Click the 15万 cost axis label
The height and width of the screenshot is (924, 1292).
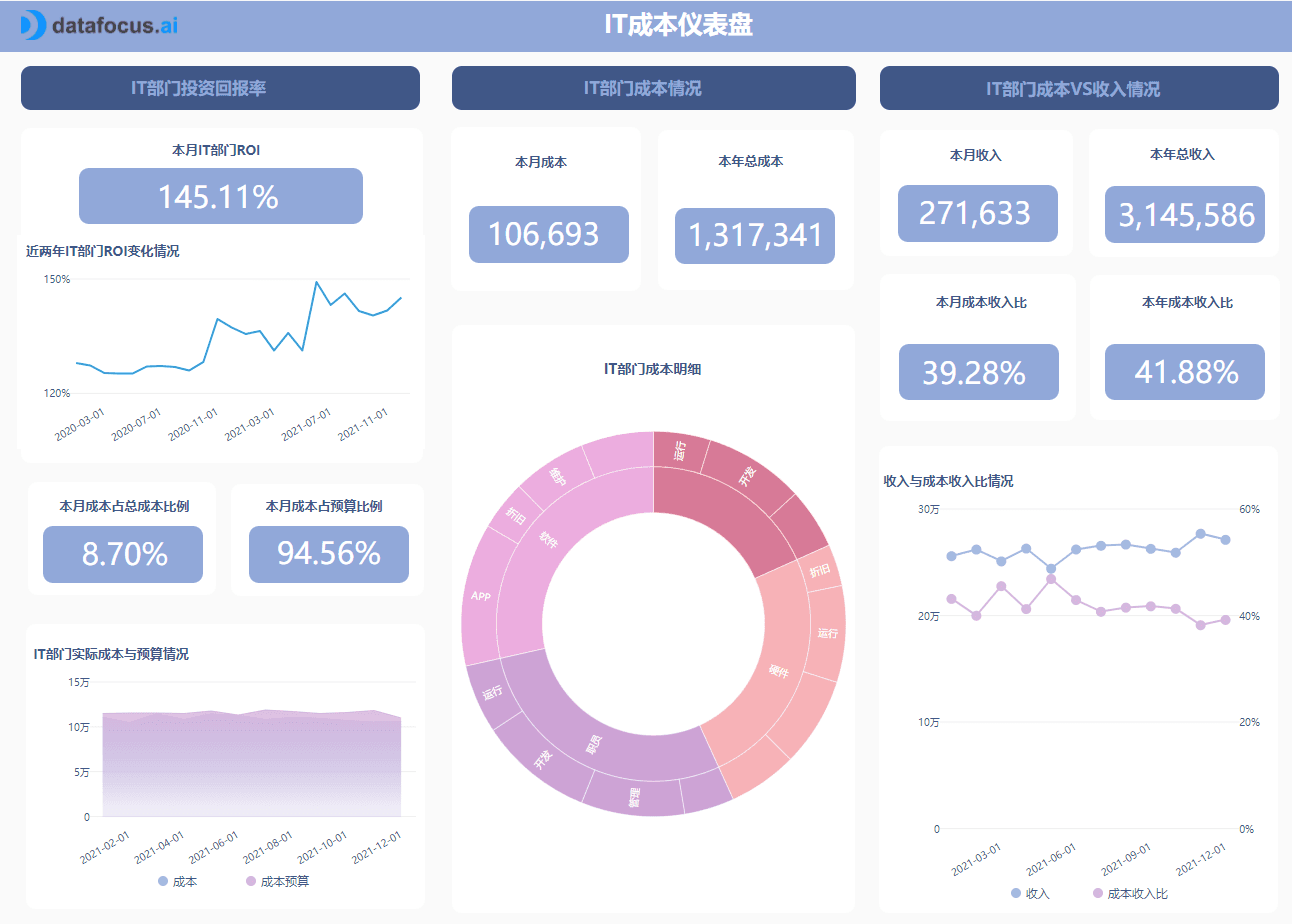(x=79, y=682)
